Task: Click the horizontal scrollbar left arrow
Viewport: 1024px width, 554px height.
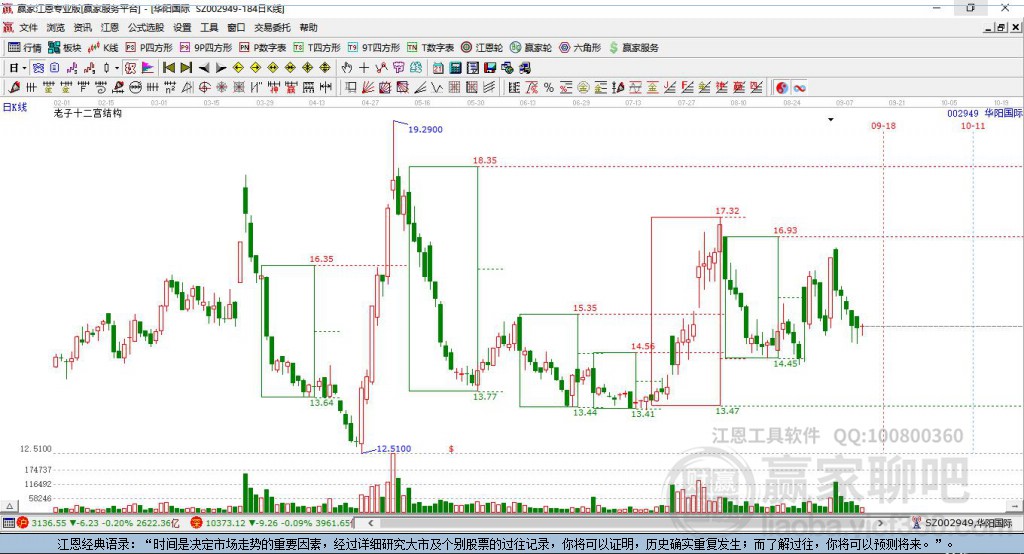Action: coord(370,523)
